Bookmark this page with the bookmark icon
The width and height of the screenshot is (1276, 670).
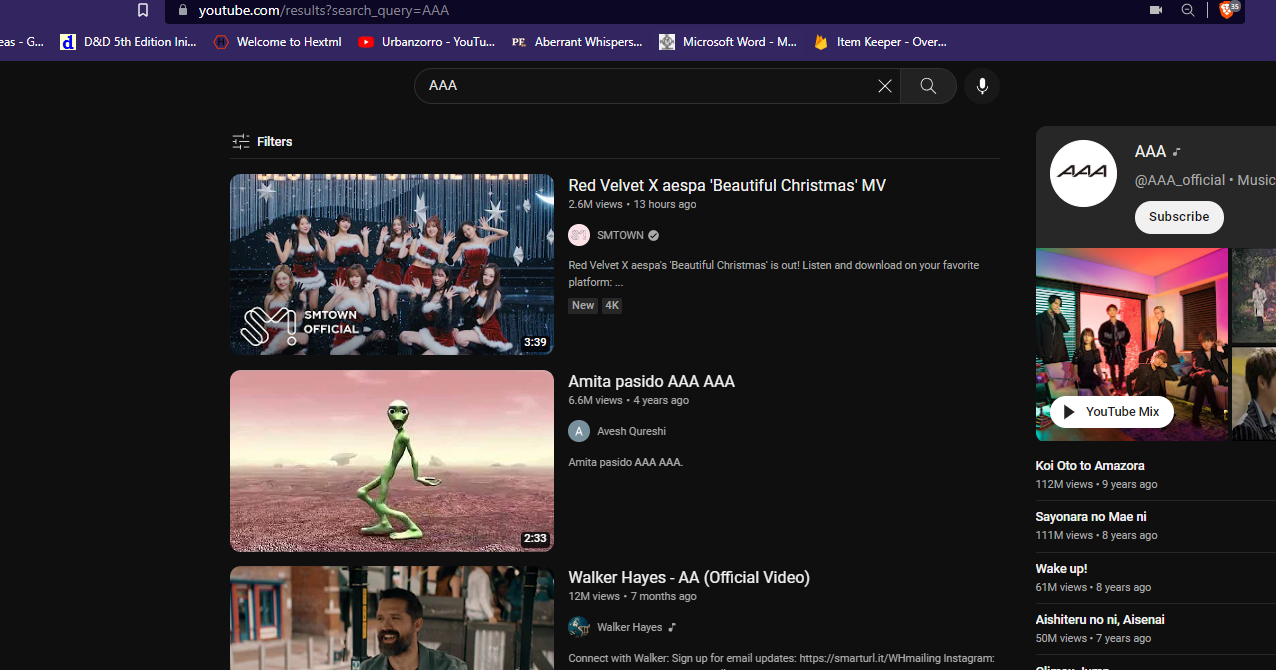coord(142,10)
